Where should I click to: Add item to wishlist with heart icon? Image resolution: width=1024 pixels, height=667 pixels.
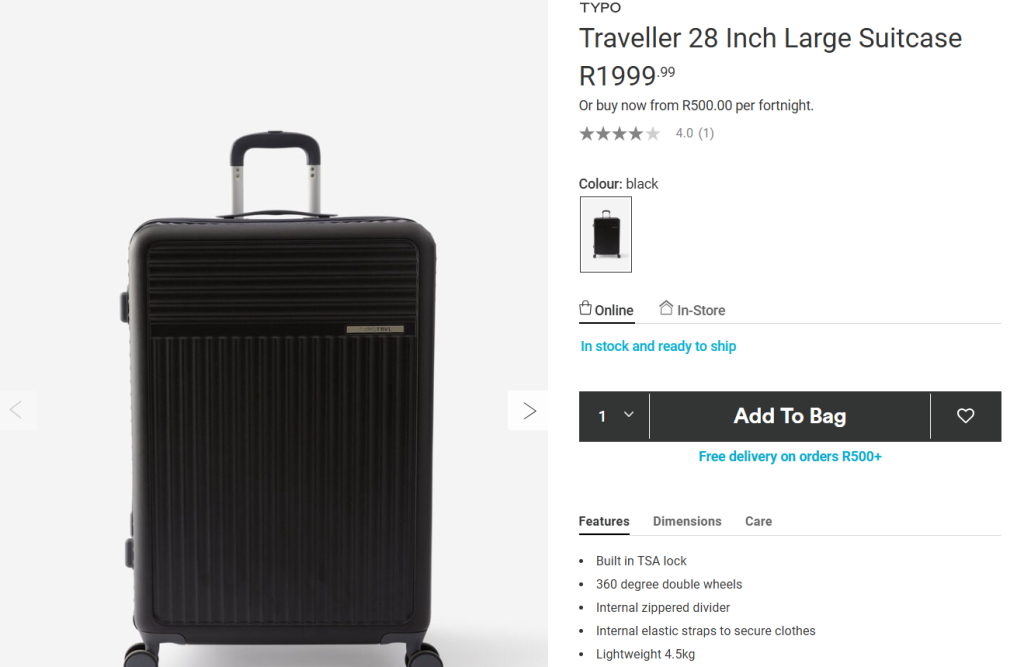click(x=965, y=416)
